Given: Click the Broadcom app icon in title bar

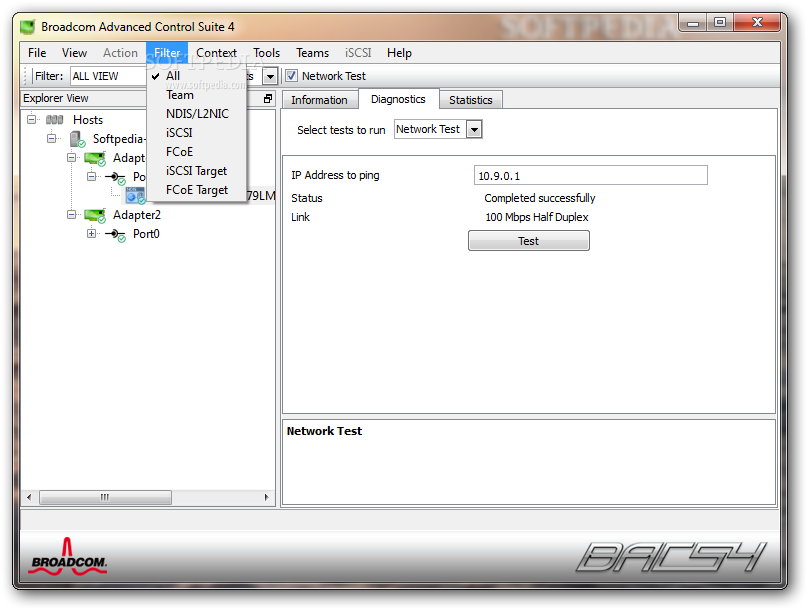Looking at the screenshot, I should (x=28, y=27).
